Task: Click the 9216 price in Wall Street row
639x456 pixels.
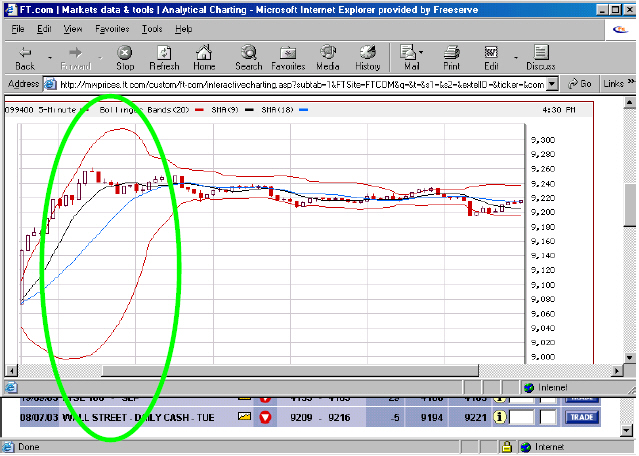Action: (x=339, y=418)
